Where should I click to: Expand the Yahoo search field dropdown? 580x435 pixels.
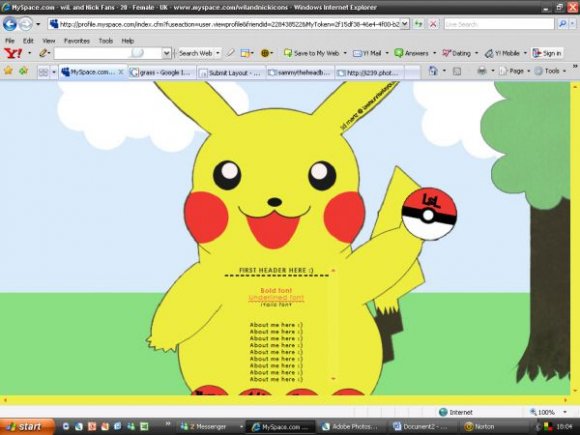[167, 53]
